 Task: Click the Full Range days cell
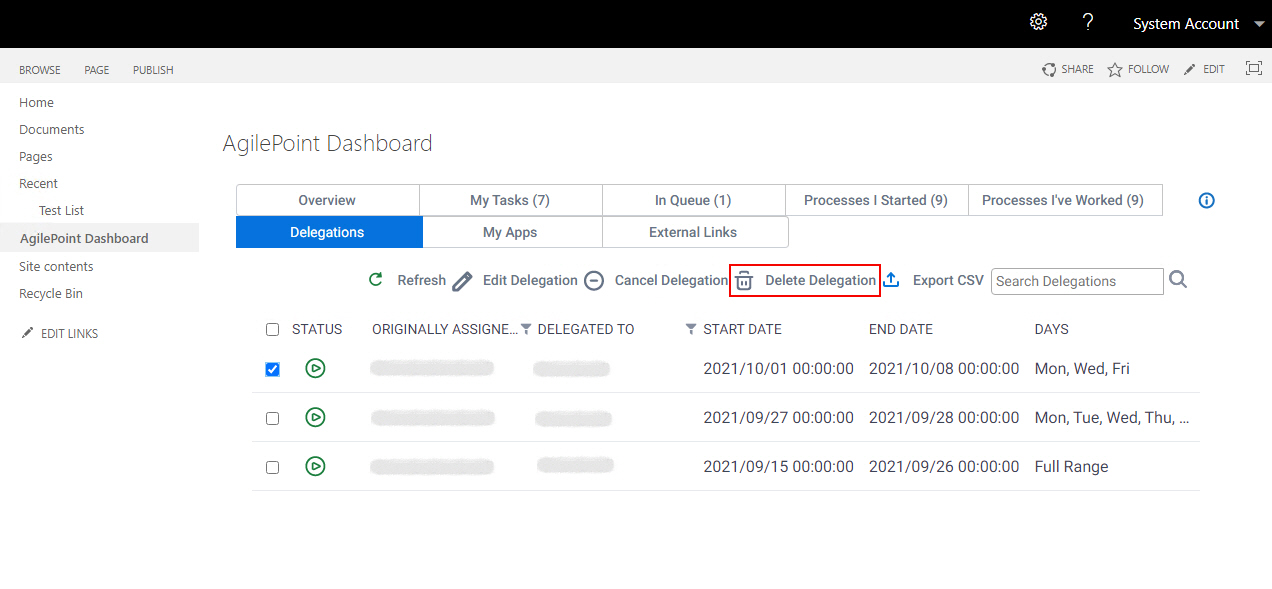pyautogui.click(x=1072, y=466)
